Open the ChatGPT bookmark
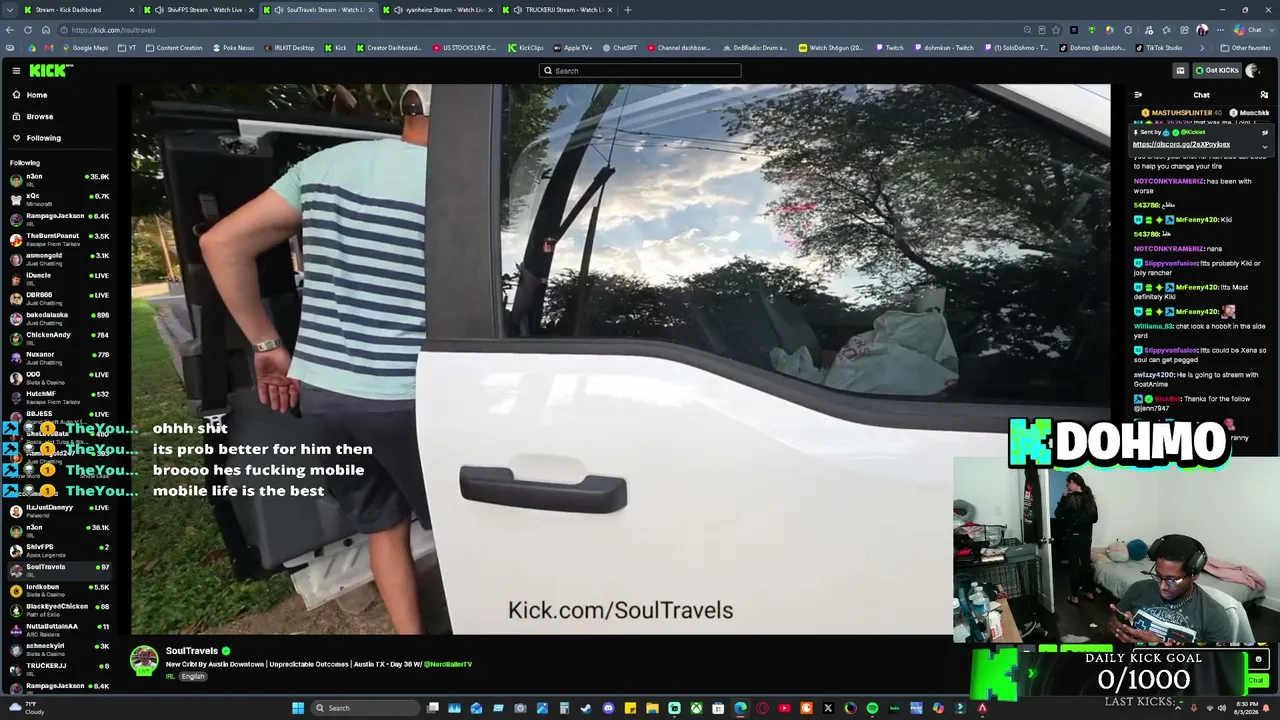This screenshot has width=1280, height=720. pyautogui.click(x=619, y=48)
